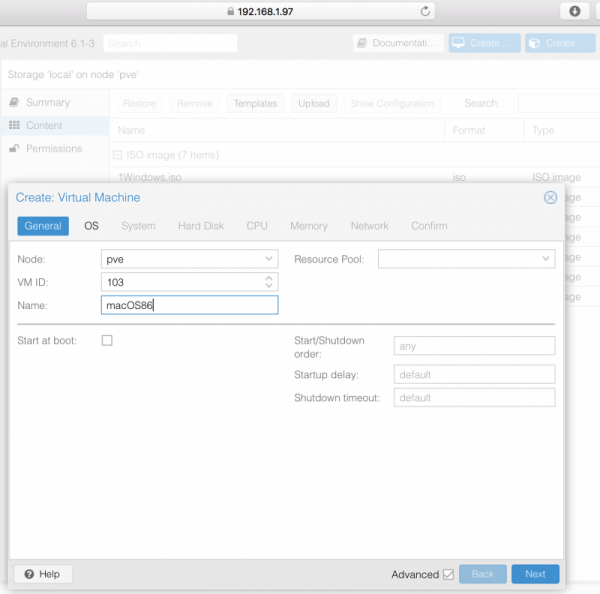Switch to the OS tab
Image resolution: width=600 pixels, height=594 pixels.
click(91, 226)
